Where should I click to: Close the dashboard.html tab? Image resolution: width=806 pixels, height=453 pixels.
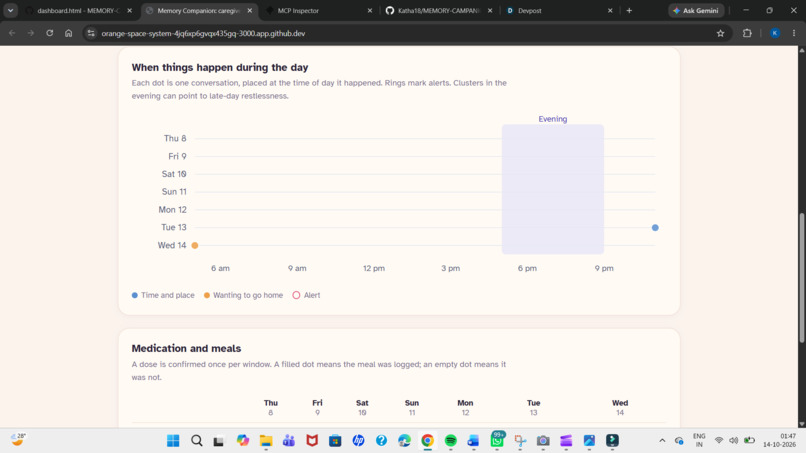point(130,10)
